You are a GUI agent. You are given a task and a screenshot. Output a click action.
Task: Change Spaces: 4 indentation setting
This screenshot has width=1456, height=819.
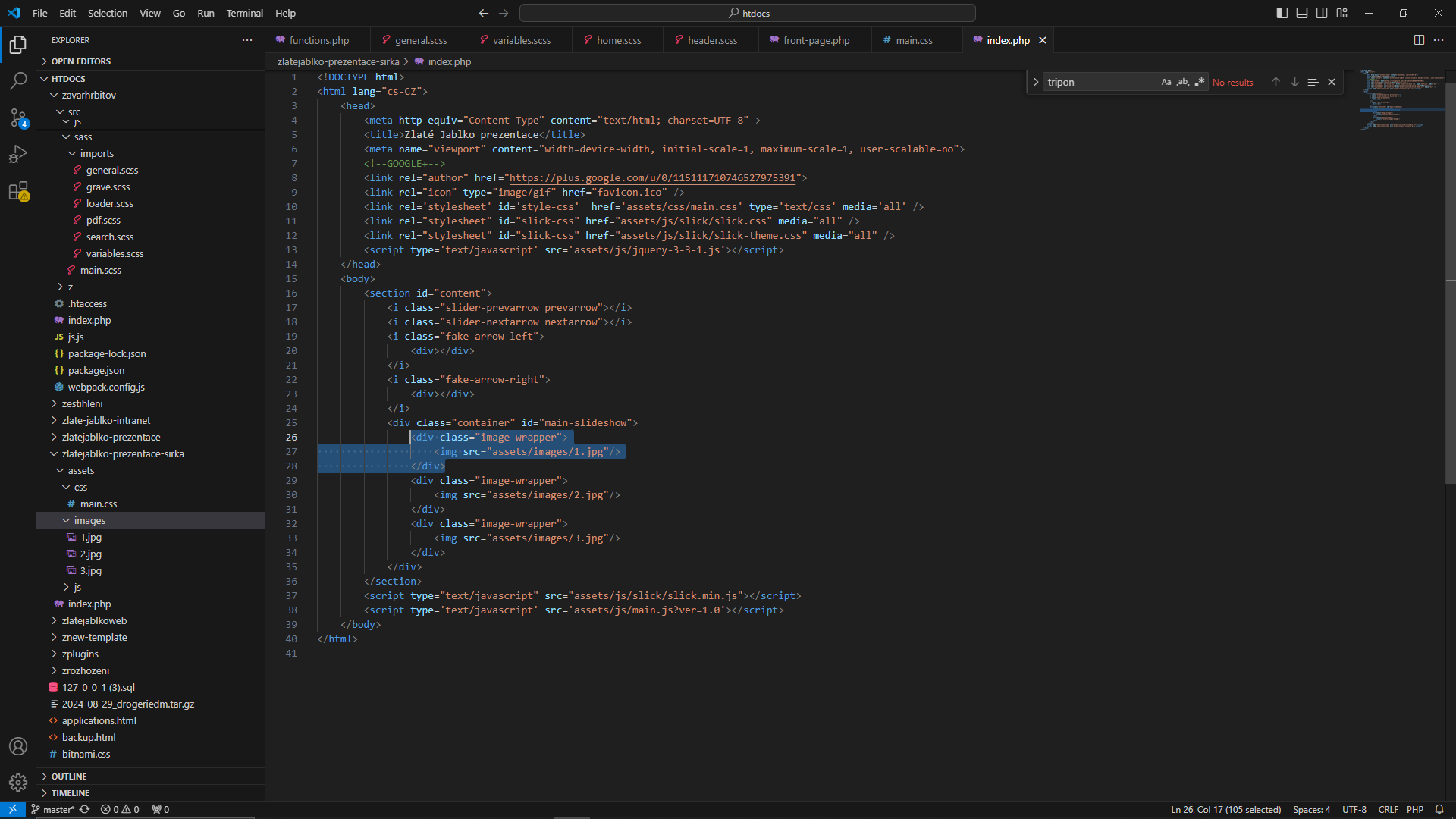(1311, 809)
